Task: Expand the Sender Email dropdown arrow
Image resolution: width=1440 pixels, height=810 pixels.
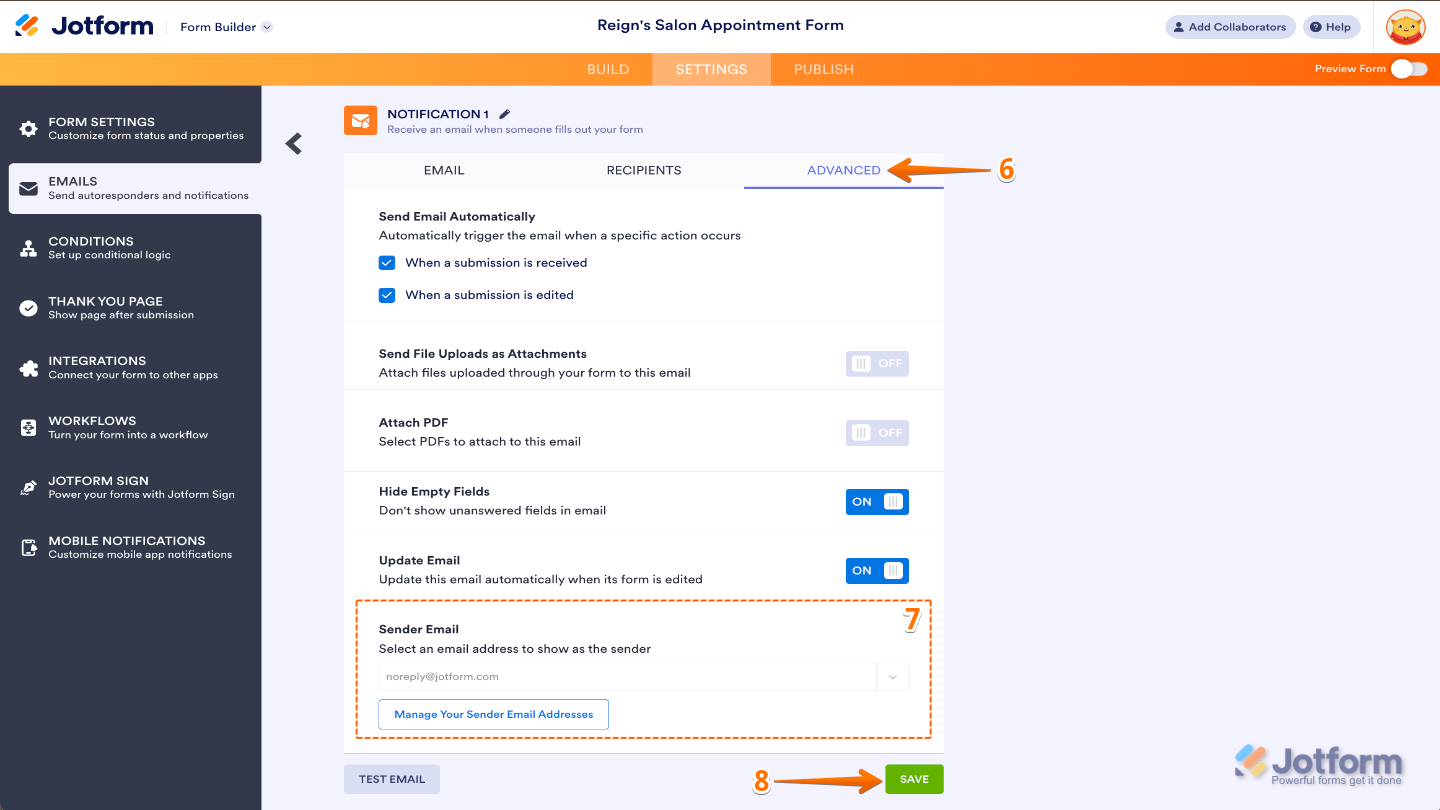Action: point(892,677)
